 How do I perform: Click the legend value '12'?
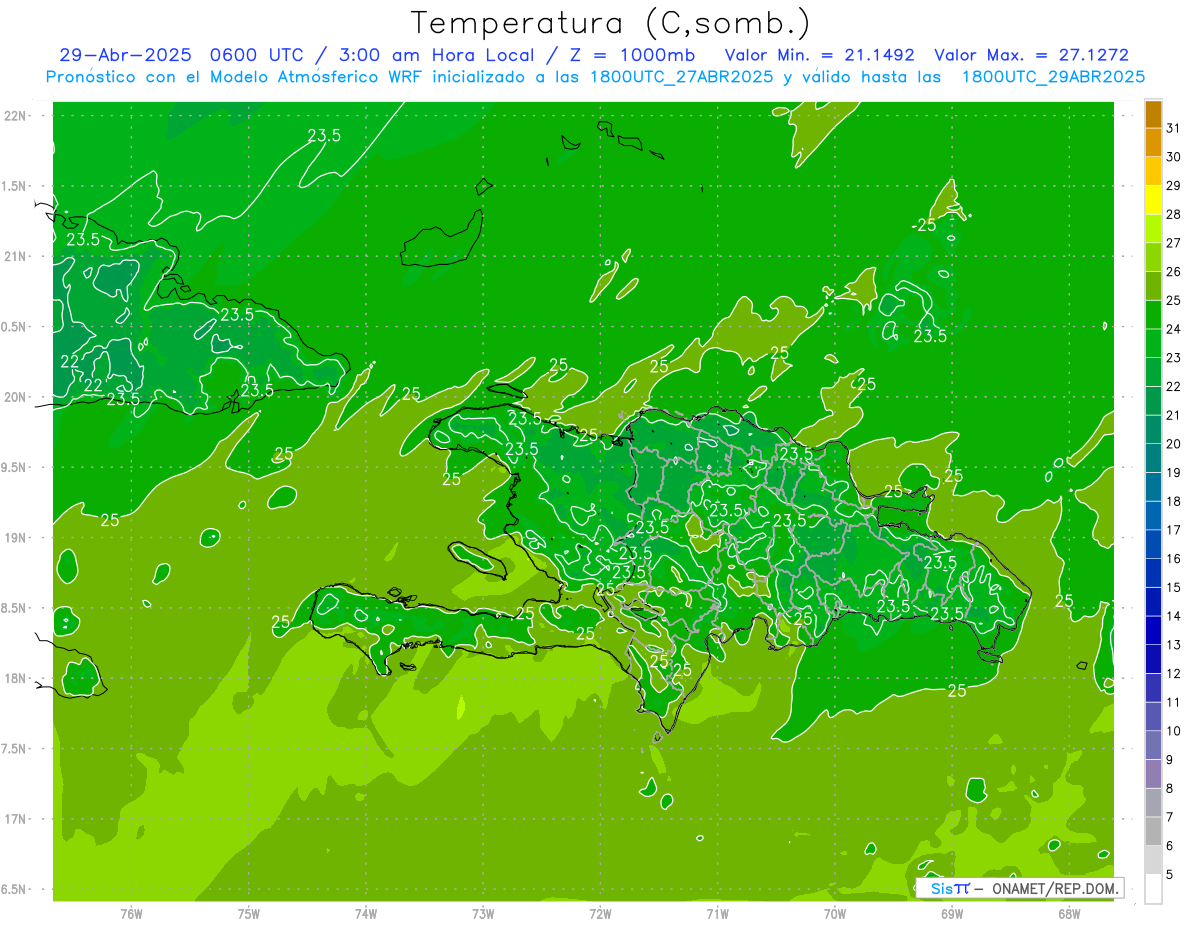[1173, 673]
